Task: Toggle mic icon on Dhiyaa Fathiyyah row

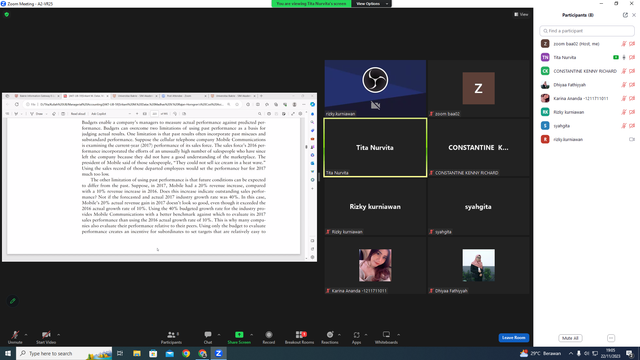Action: click(624, 85)
